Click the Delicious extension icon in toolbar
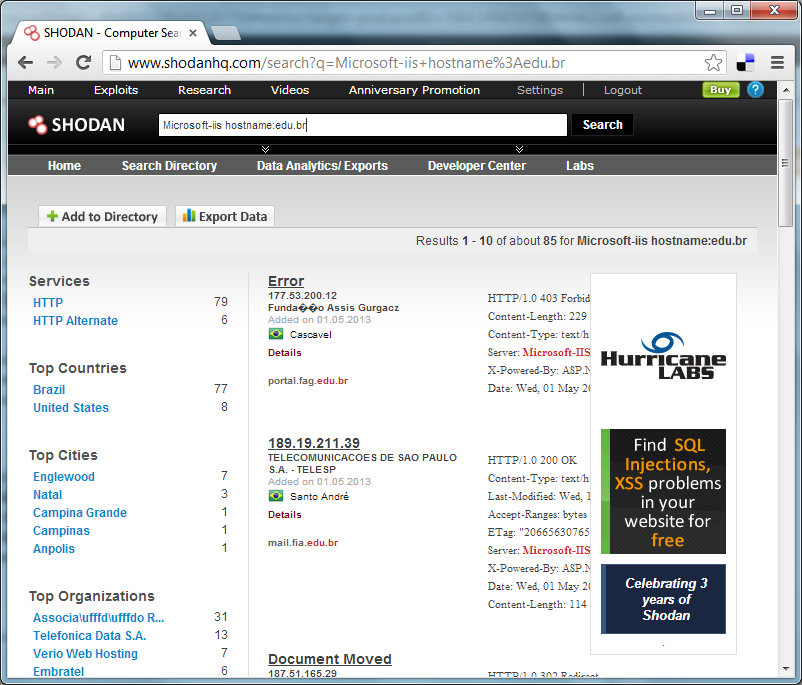 [745, 63]
